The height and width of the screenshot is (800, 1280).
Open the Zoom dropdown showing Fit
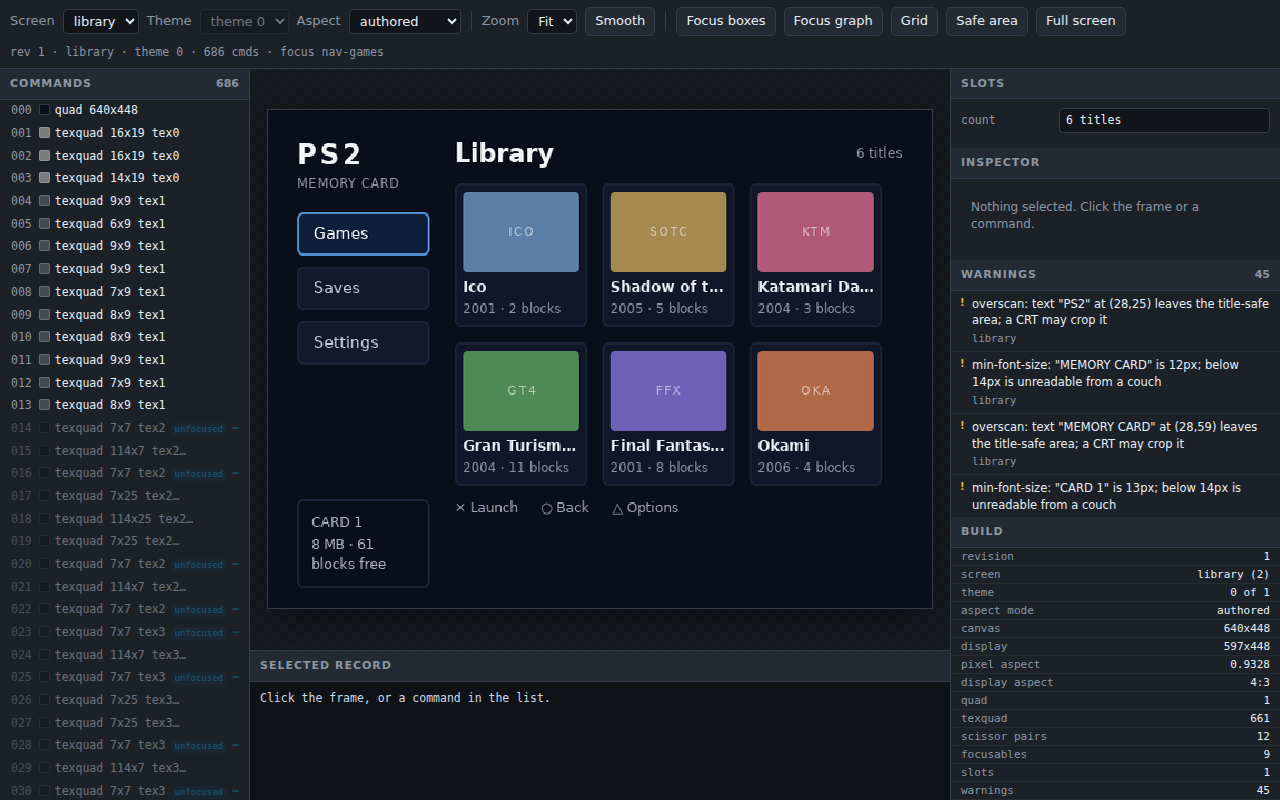[x=552, y=21]
